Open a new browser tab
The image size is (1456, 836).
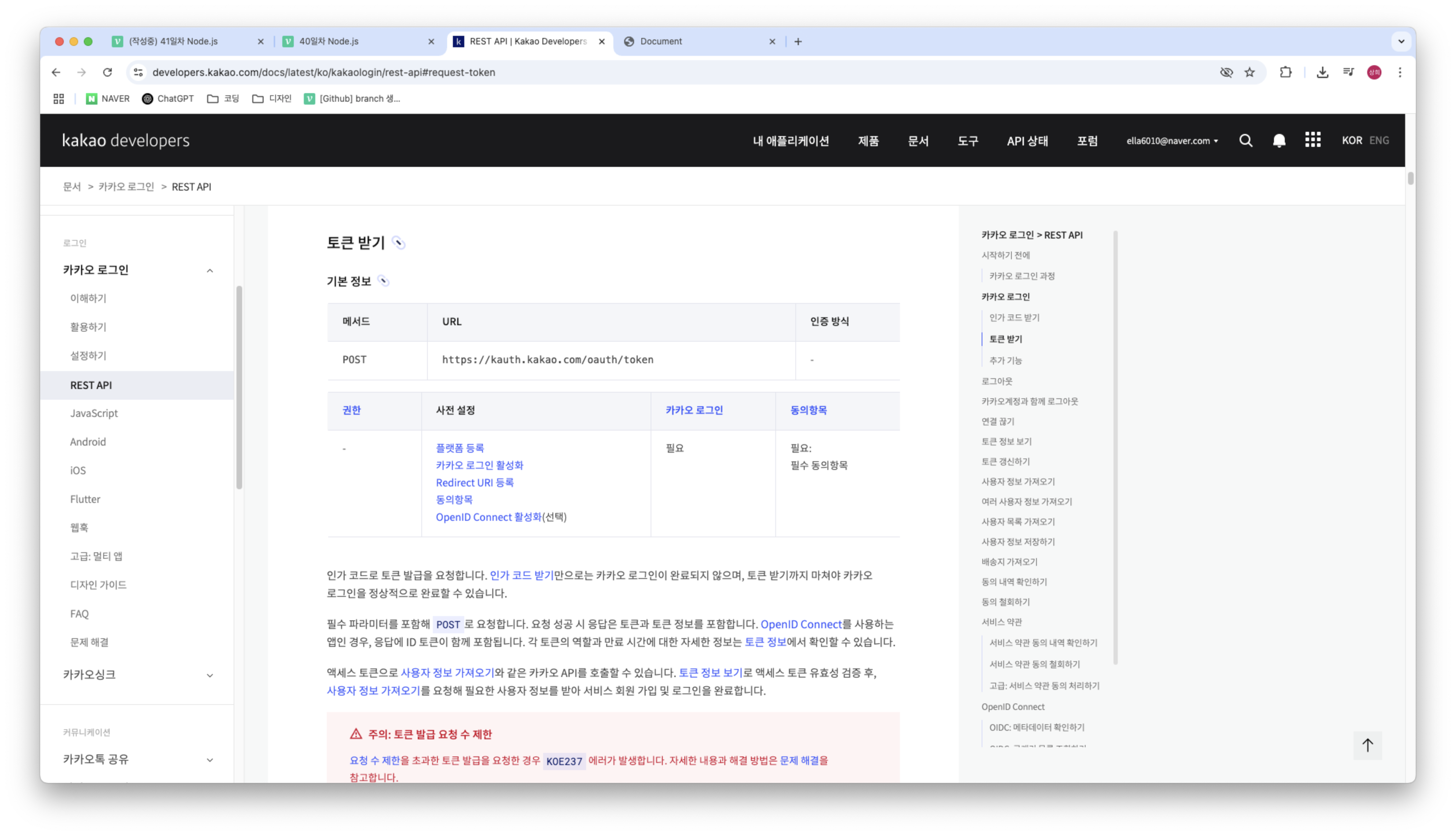click(x=798, y=41)
